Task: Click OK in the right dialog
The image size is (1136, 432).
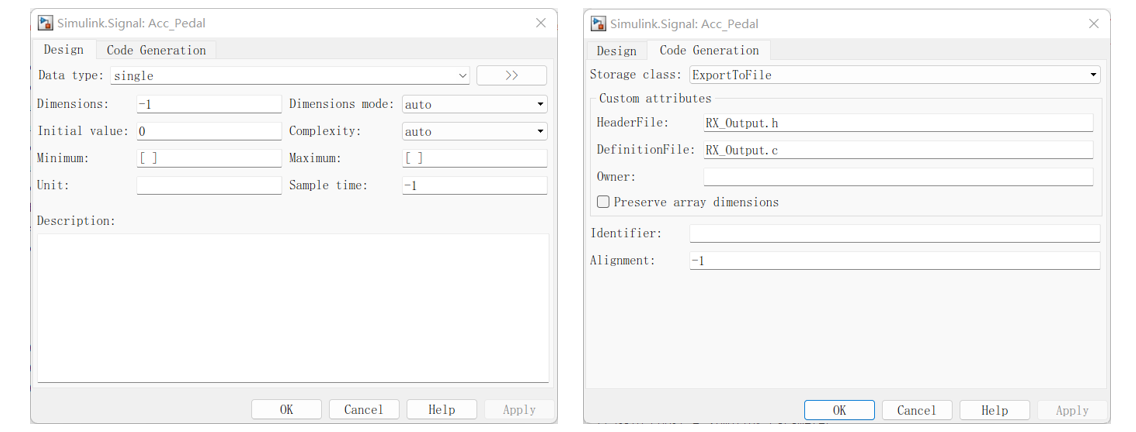Action: (x=839, y=410)
